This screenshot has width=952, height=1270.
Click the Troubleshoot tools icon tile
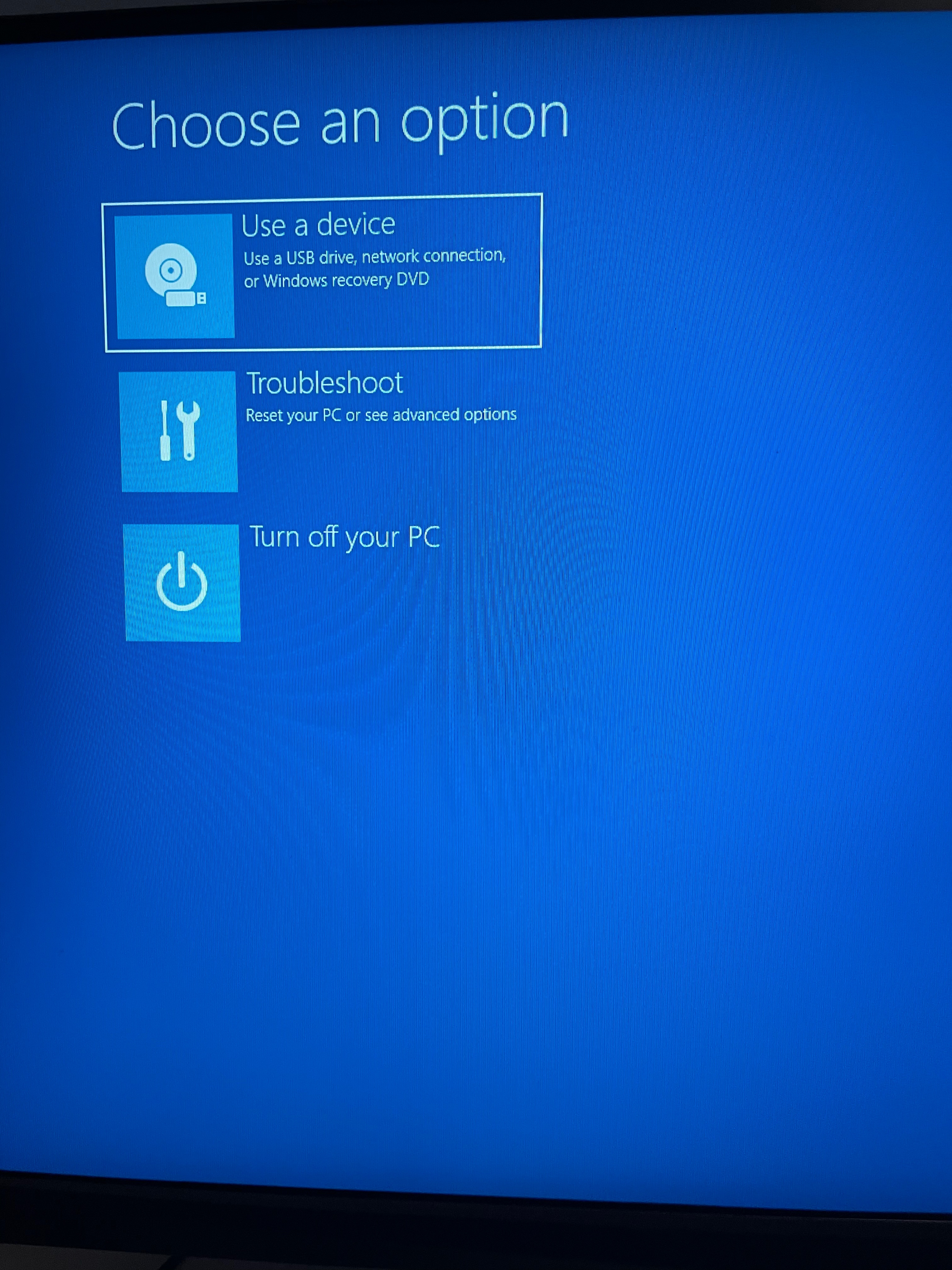pos(179,431)
